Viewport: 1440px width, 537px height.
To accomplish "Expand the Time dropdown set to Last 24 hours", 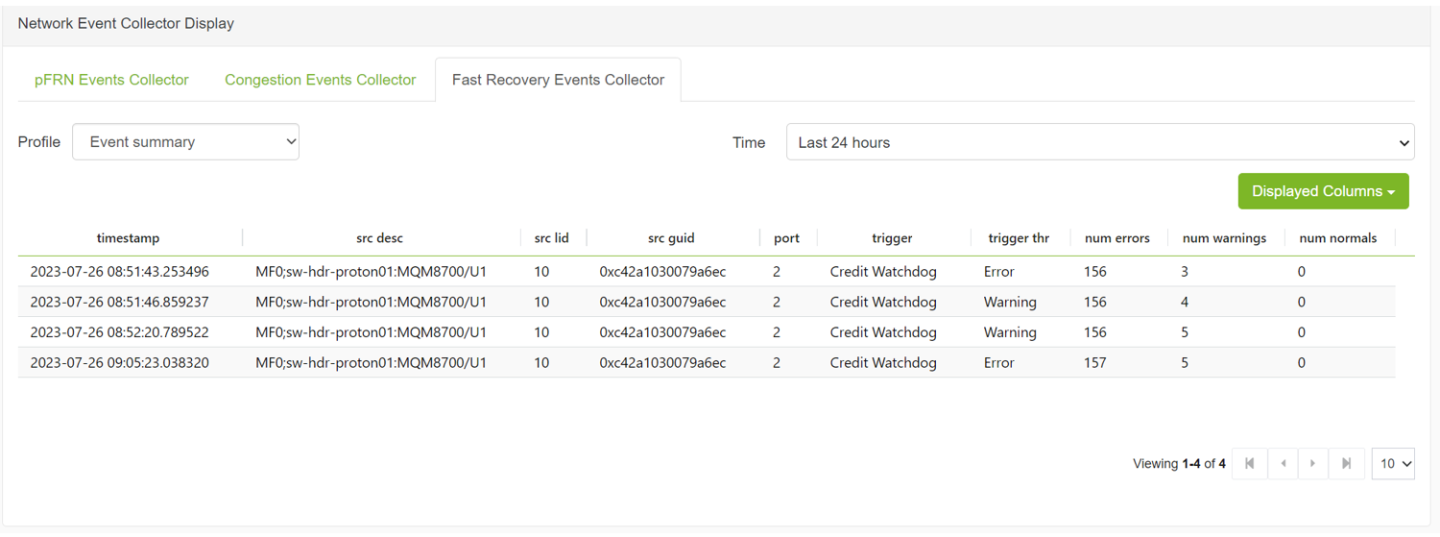I will 1100,142.
